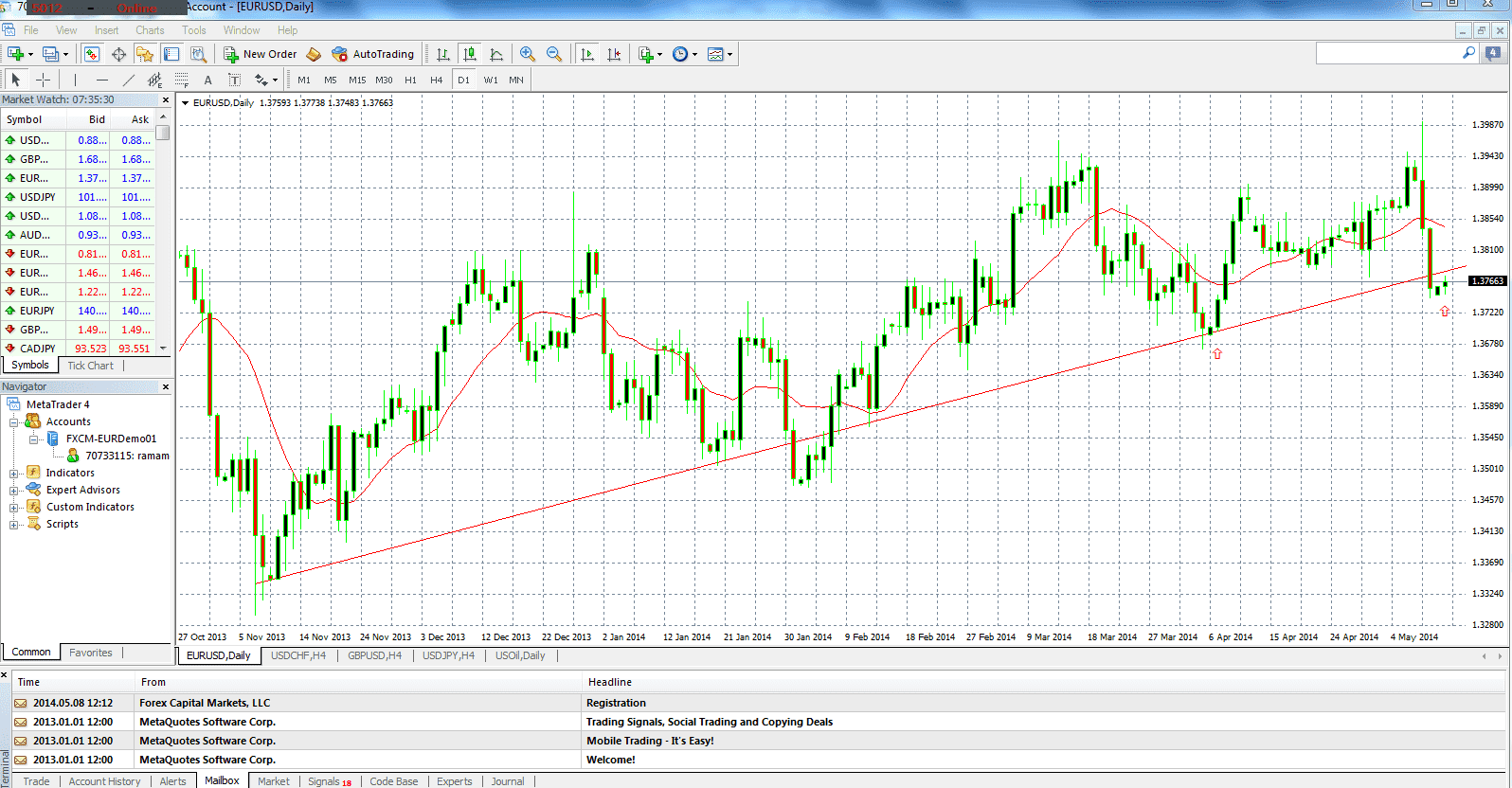
Task: Expand the Expert Advisors tree node
Action: (x=14, y=491)
